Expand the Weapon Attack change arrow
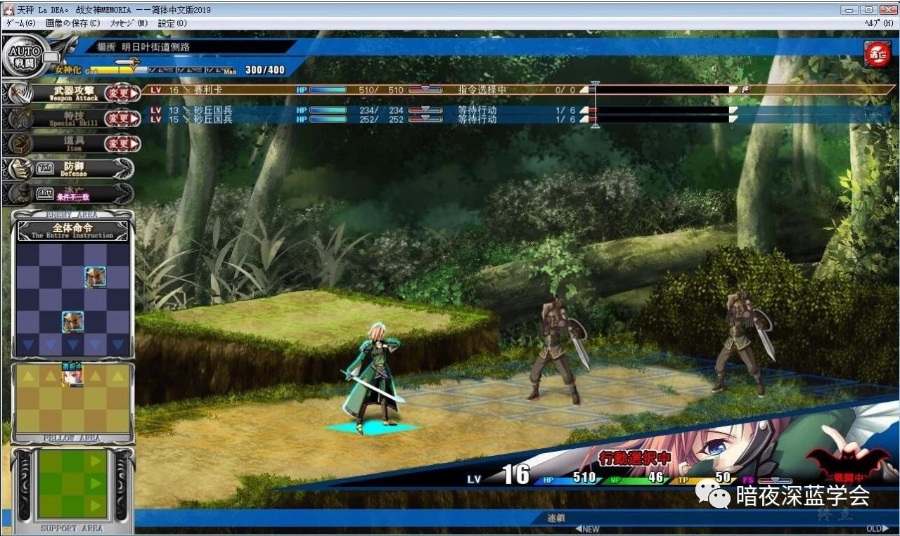The image size is (900, 536). (x=123, y=93)
